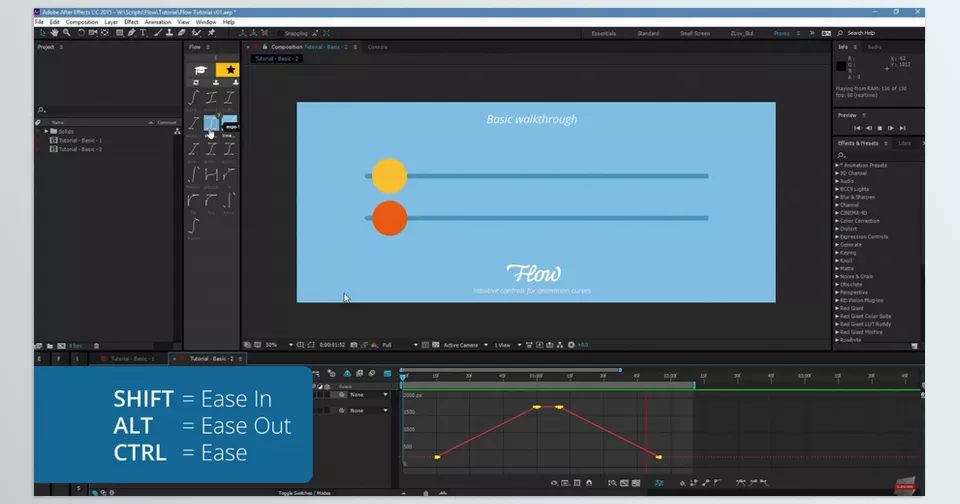The height and width of the screenshot is (504, 960).
Task: Open the Effect menu
Action: (x=131, y=22)
